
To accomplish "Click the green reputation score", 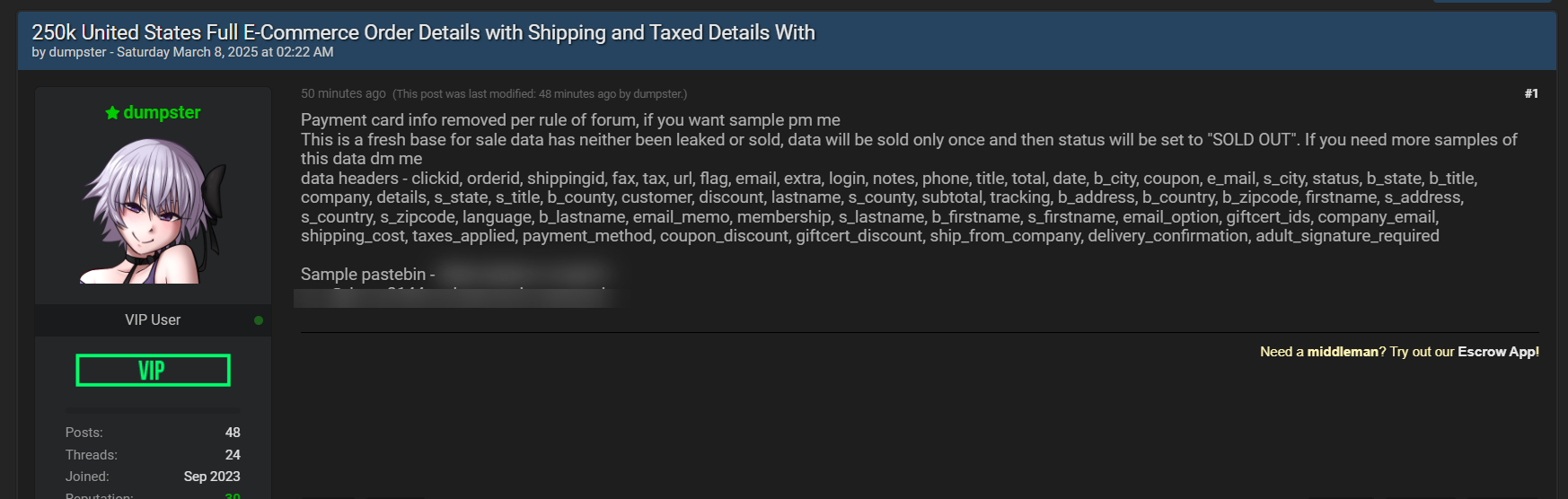I will pos(233,495).
